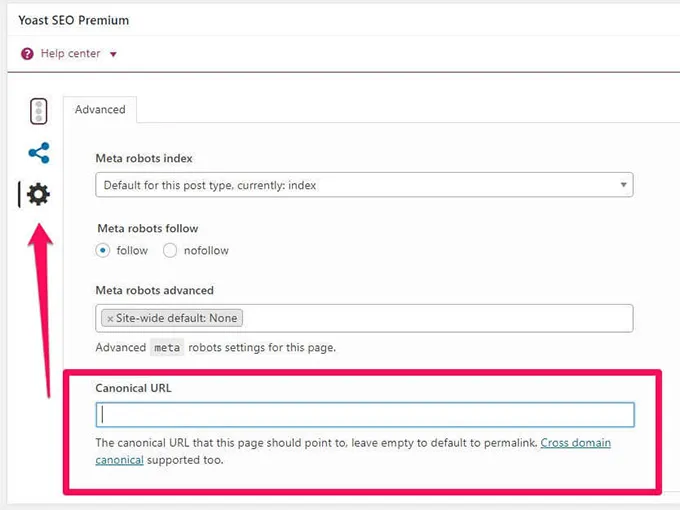Click the Help center question mark icon
680x510 pixels.
click(27, 54)
